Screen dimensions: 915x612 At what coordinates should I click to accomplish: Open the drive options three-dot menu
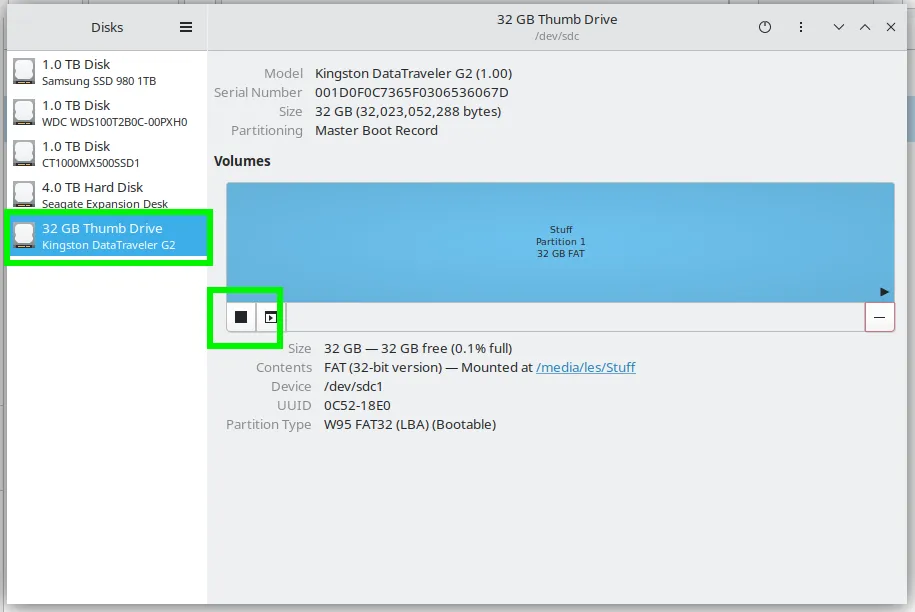click(801, 27)
